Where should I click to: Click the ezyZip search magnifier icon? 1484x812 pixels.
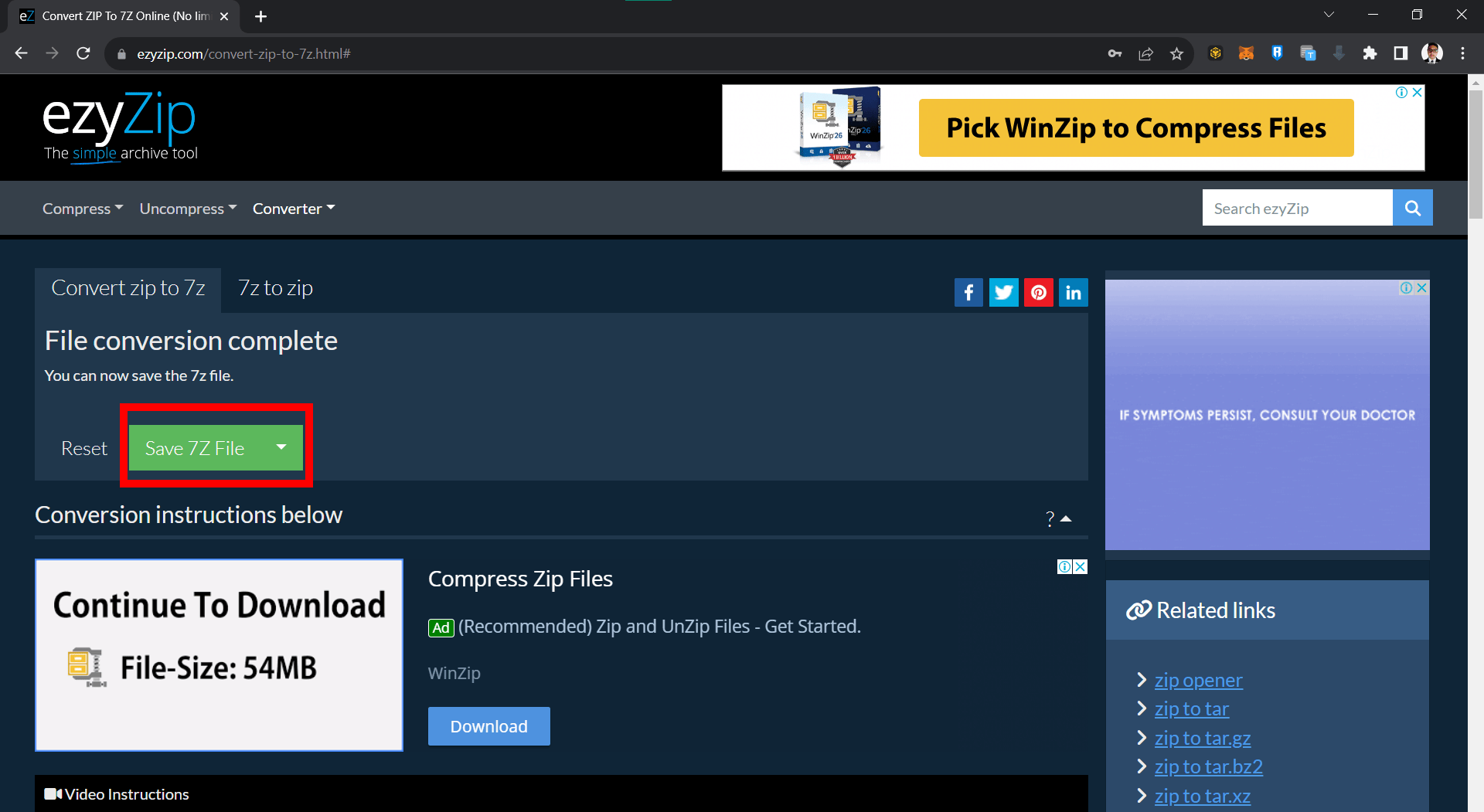click(x=1412, y=207)
